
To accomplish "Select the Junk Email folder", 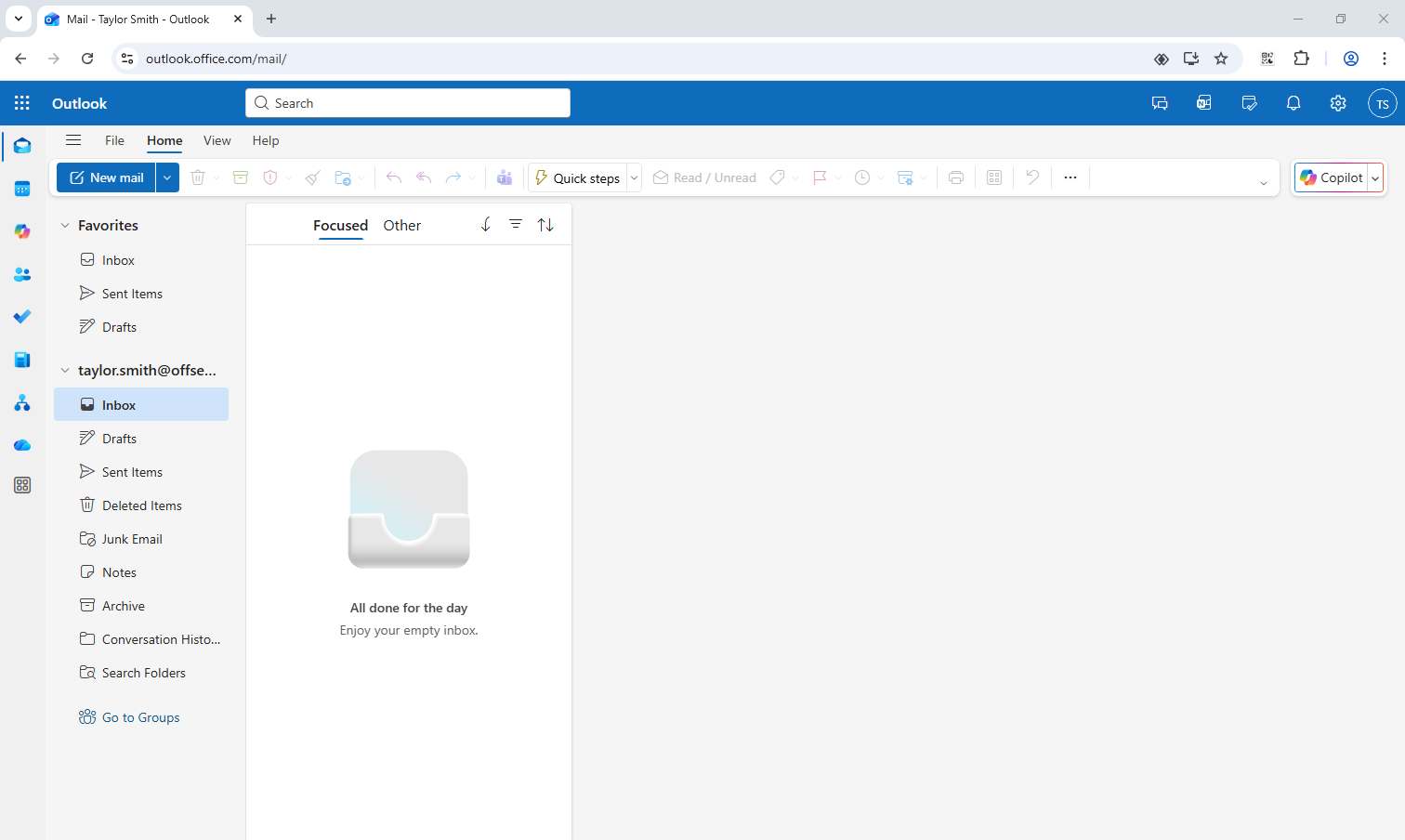I will click(132, 539).
